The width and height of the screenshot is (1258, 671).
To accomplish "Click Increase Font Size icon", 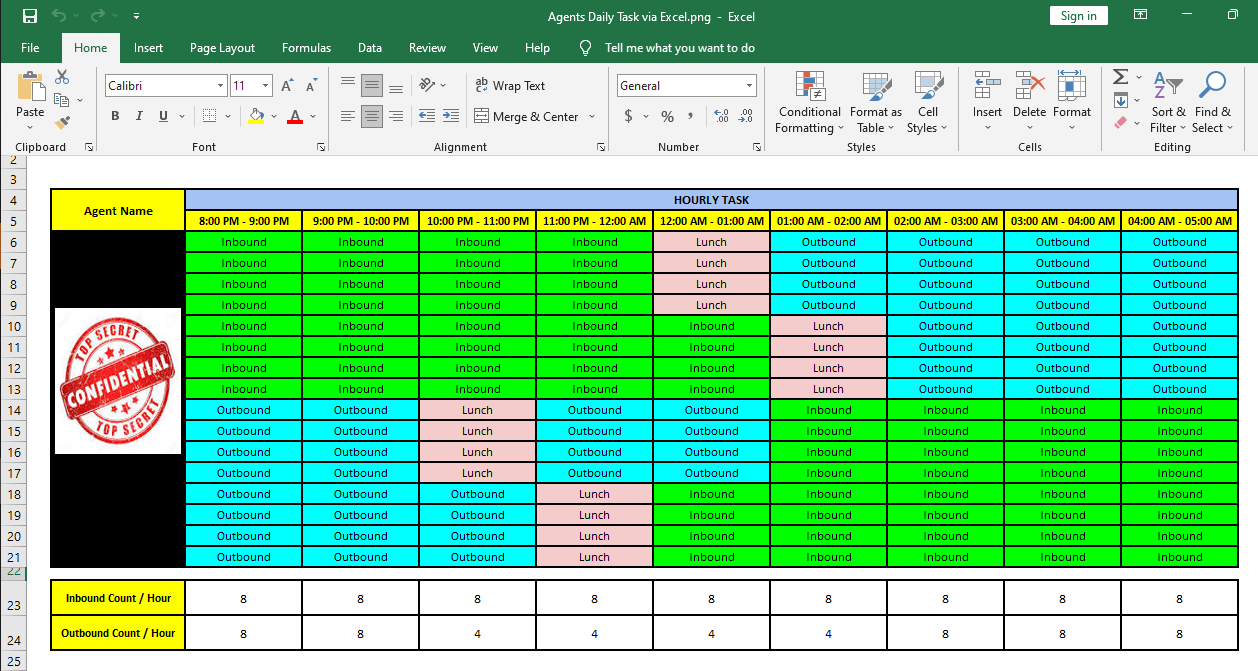I will (288, 86).
